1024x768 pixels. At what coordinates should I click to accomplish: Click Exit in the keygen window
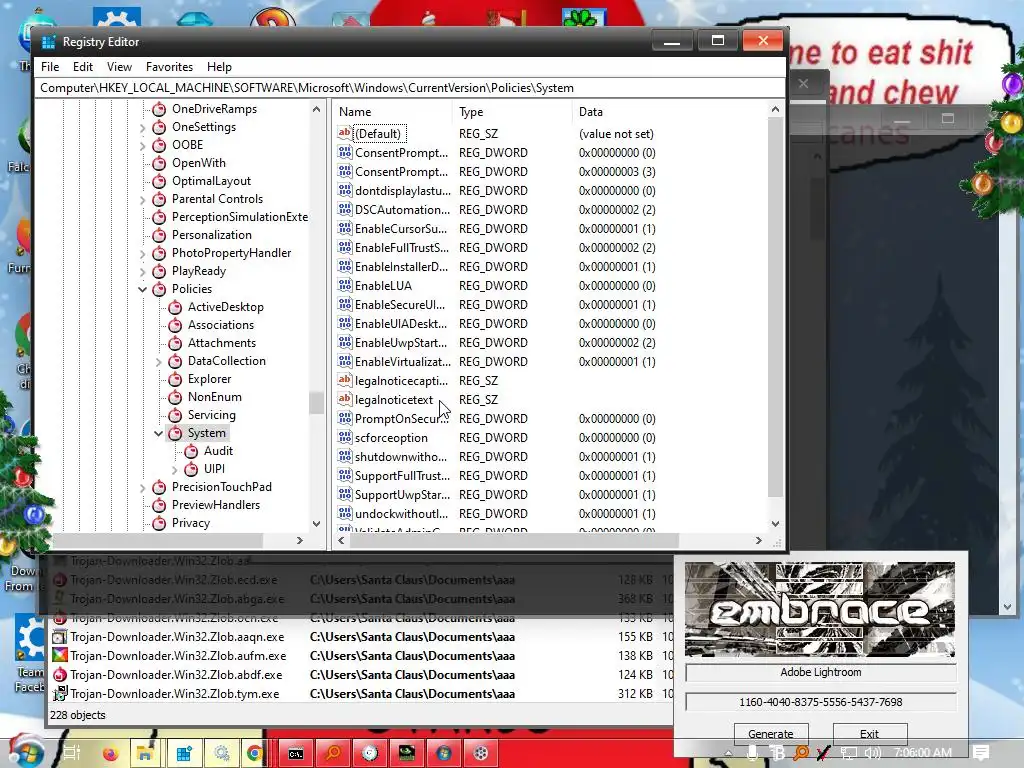pos(869,734)
